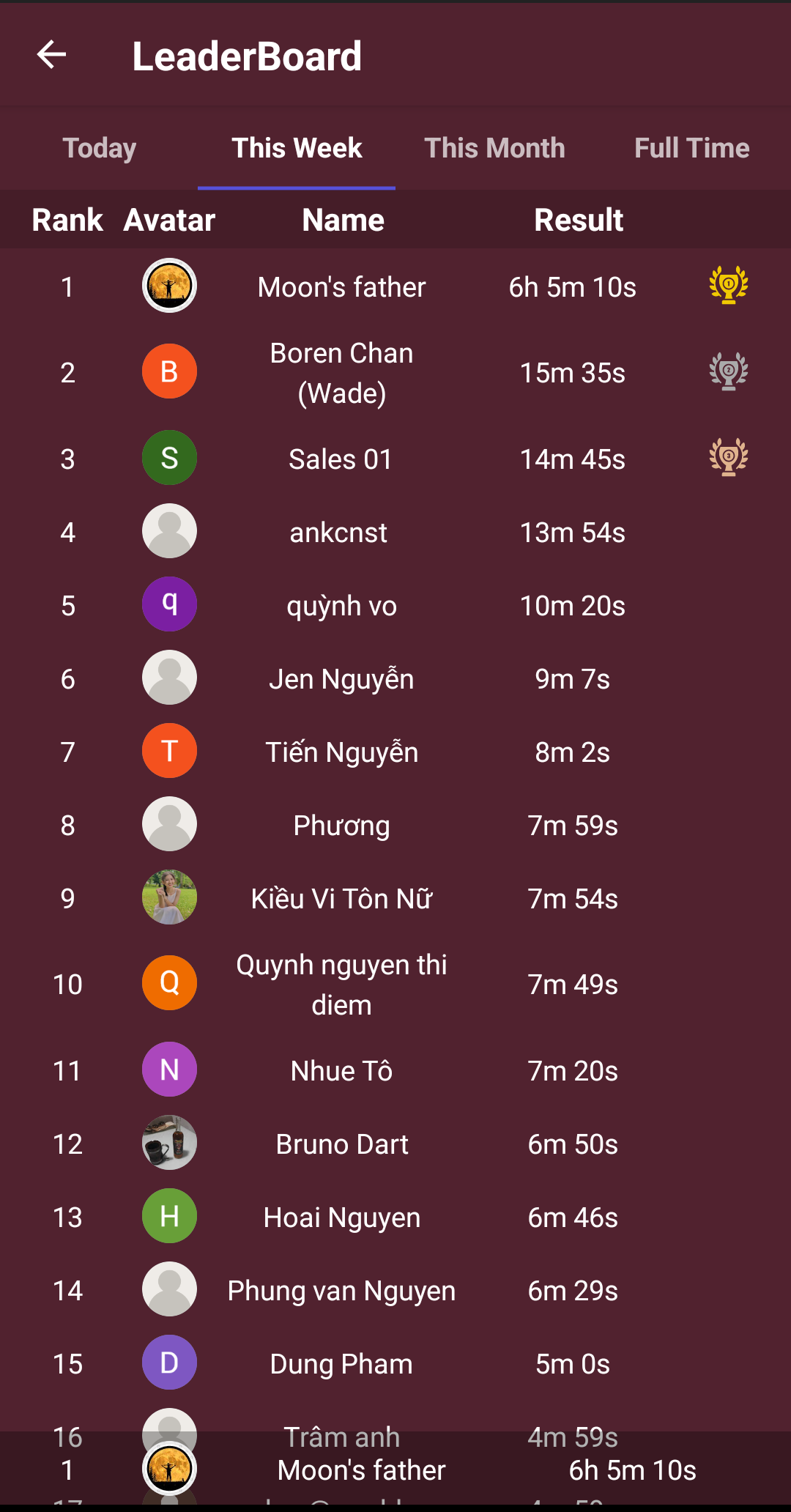This screenshot has width=791, height=1512.
Task: Tap the back arrow icon
Action: 51,55
